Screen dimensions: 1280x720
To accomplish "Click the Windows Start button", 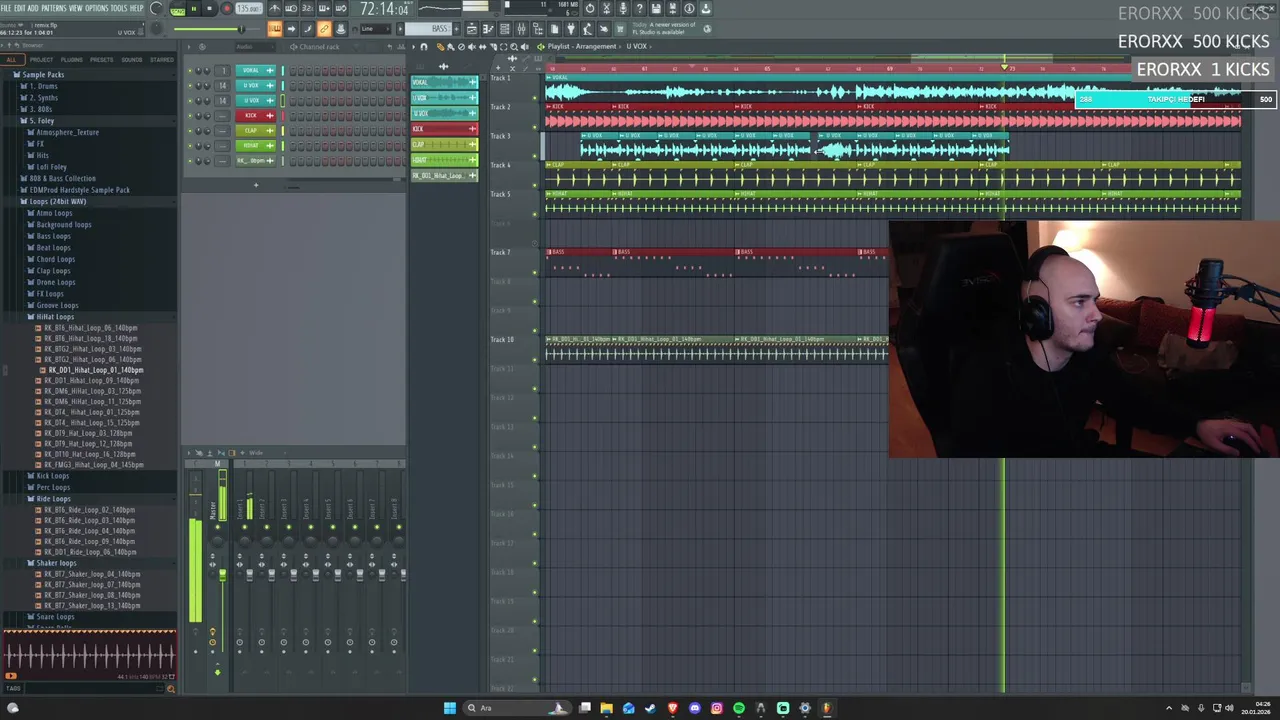I will [449, 708].
